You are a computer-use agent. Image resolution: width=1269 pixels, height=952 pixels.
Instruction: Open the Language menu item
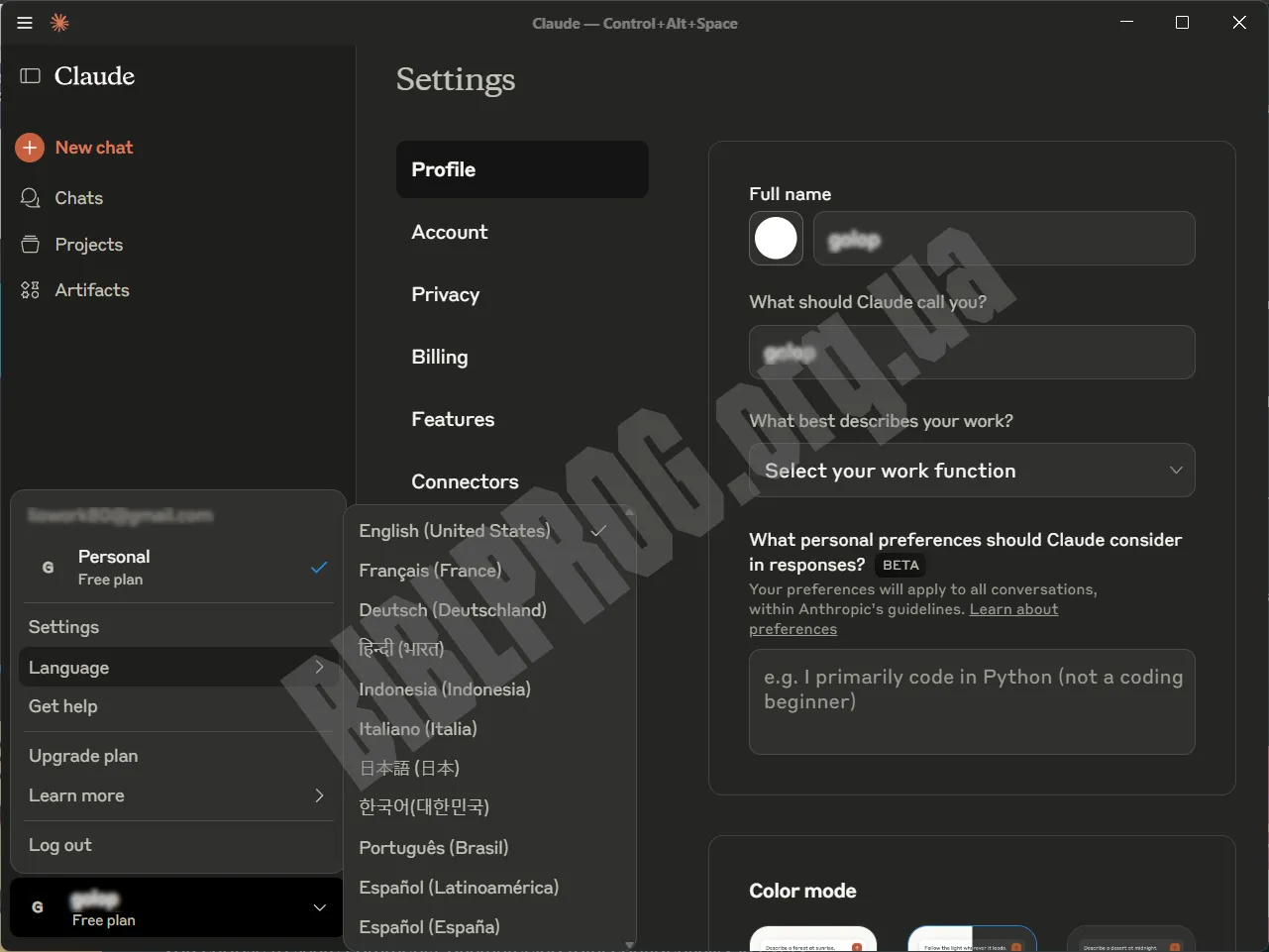click(178, 668)
